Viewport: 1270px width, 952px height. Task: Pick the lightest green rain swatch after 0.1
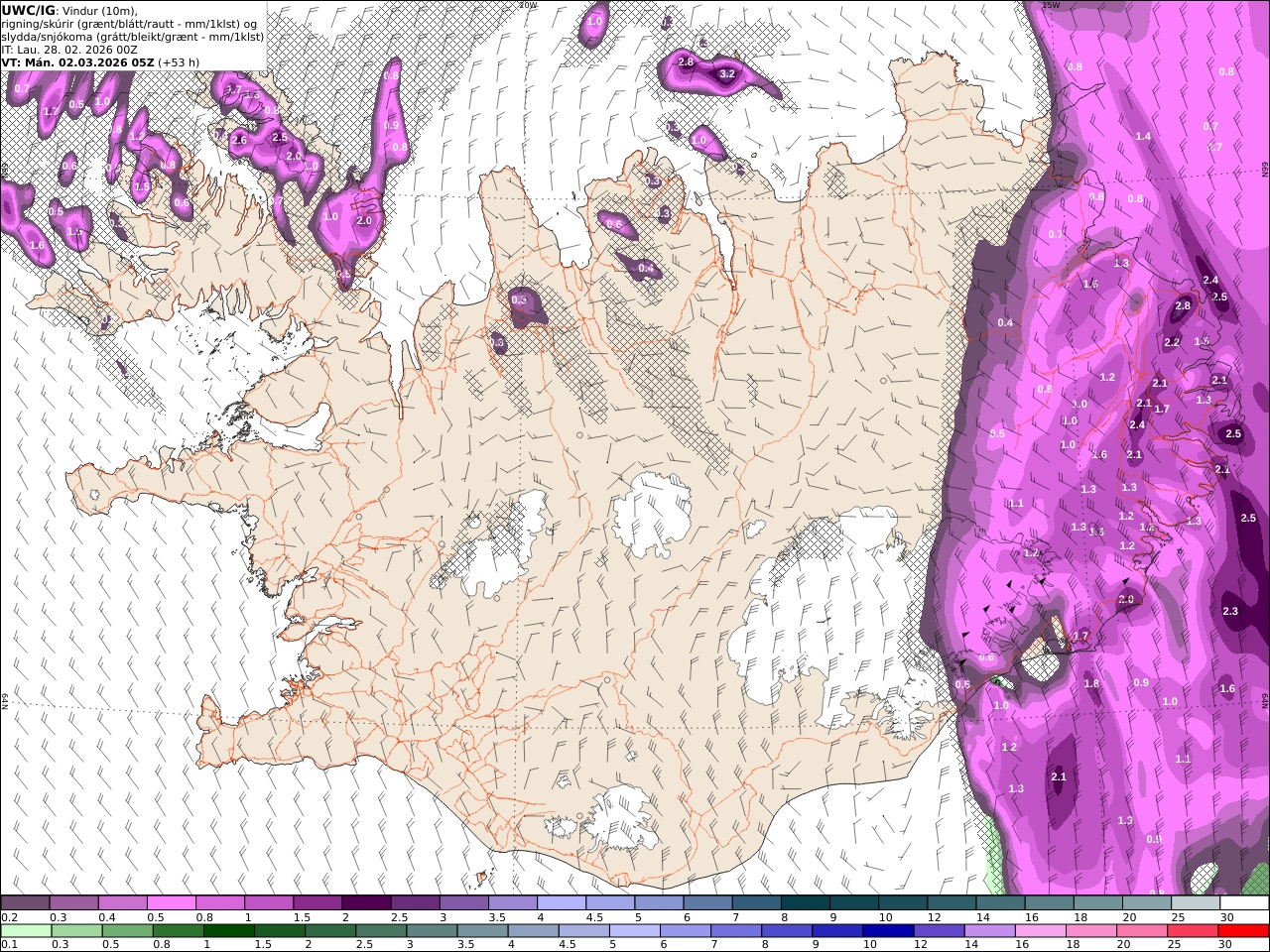click(27, 931)
